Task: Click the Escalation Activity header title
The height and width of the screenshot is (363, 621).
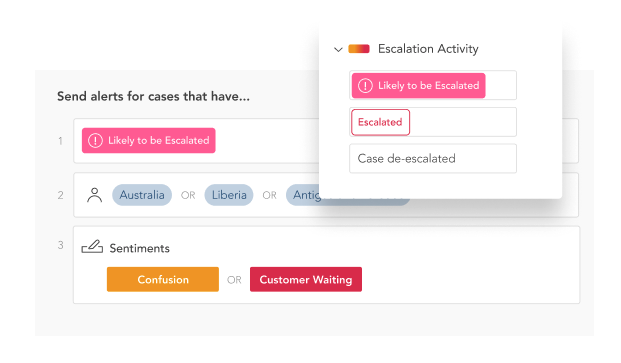Action: tap(428, 49)
